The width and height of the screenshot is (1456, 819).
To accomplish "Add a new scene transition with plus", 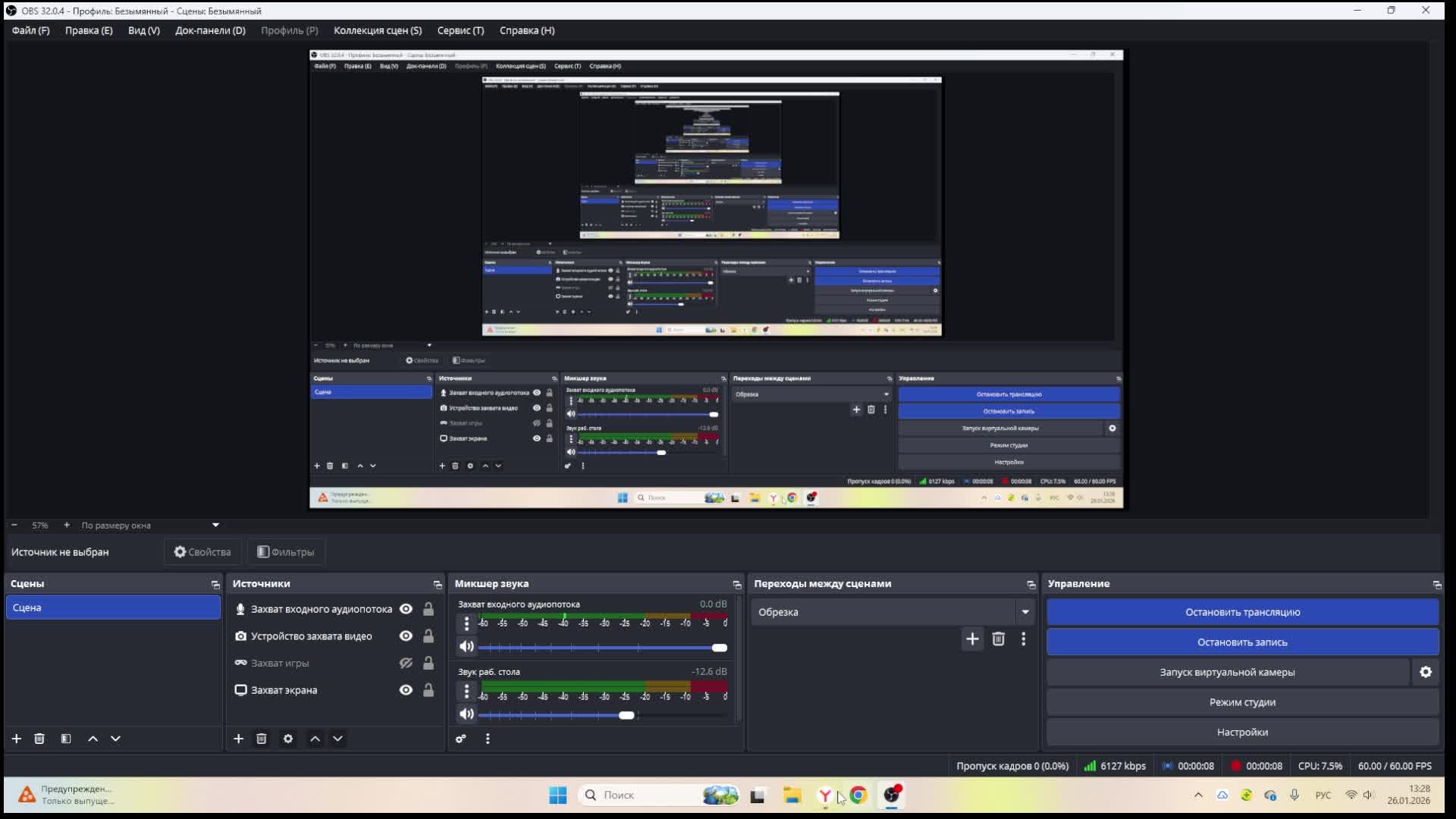I will pos(972,639).
